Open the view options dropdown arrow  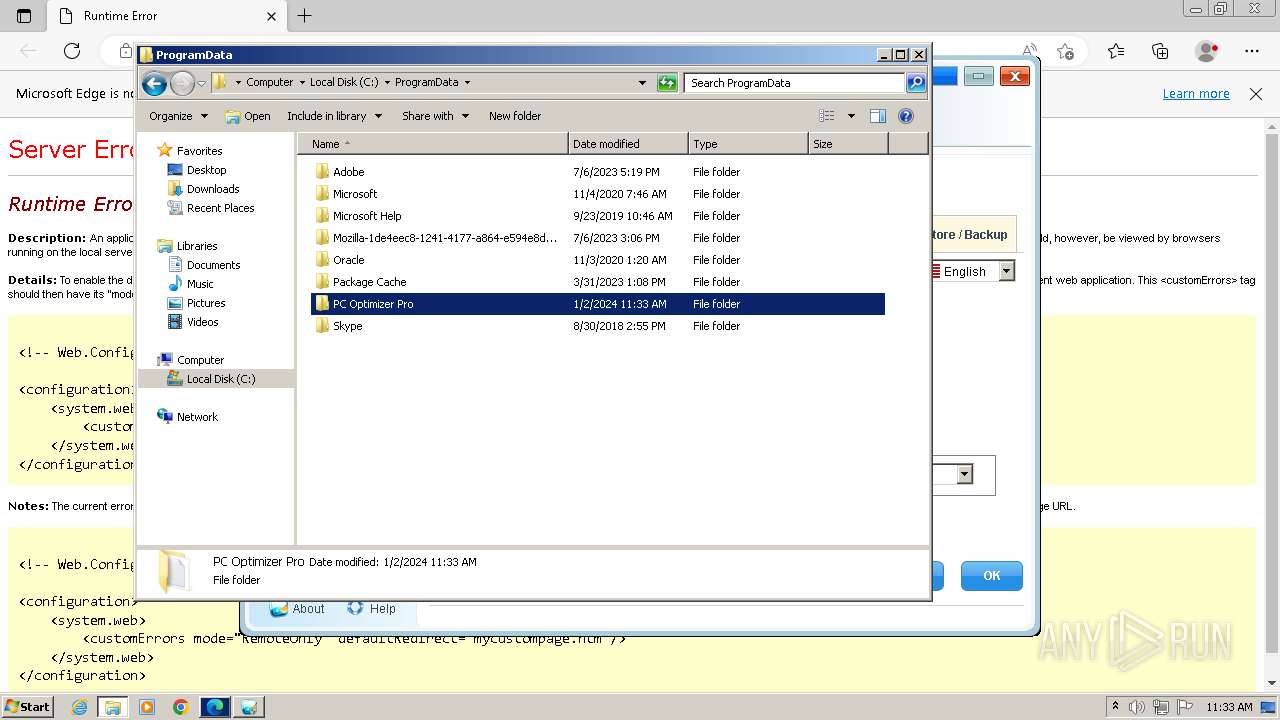(851, 116)
